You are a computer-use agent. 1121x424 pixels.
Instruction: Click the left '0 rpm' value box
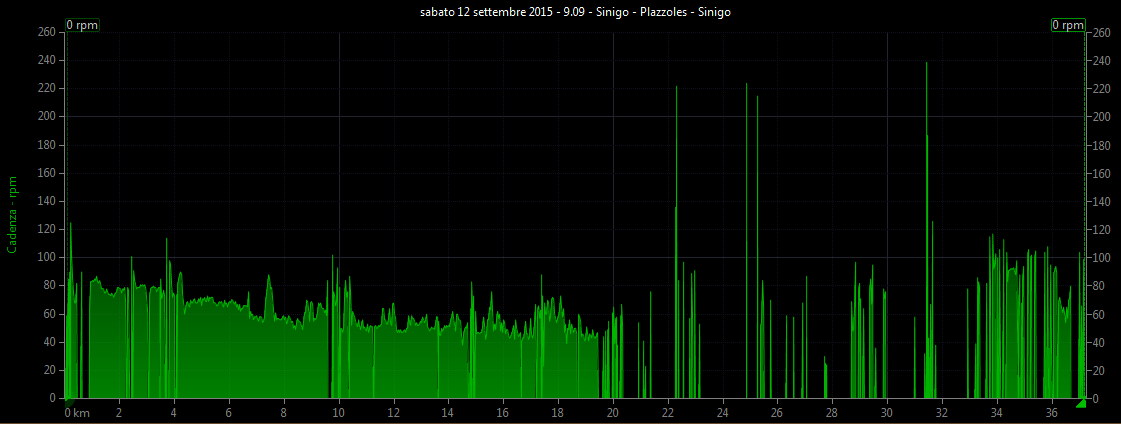pyautogui.click(x=83, y=25)
